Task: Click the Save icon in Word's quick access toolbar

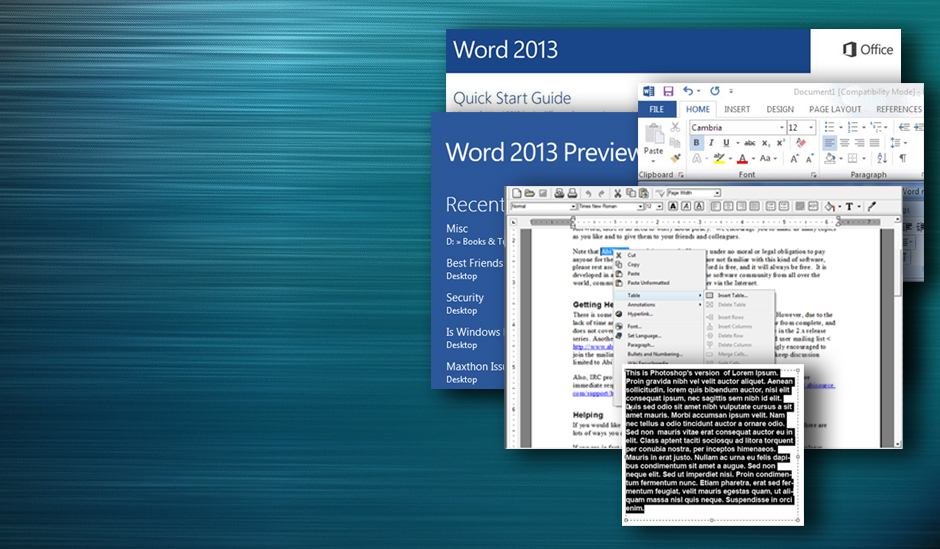Action: (x=668, y=91)
